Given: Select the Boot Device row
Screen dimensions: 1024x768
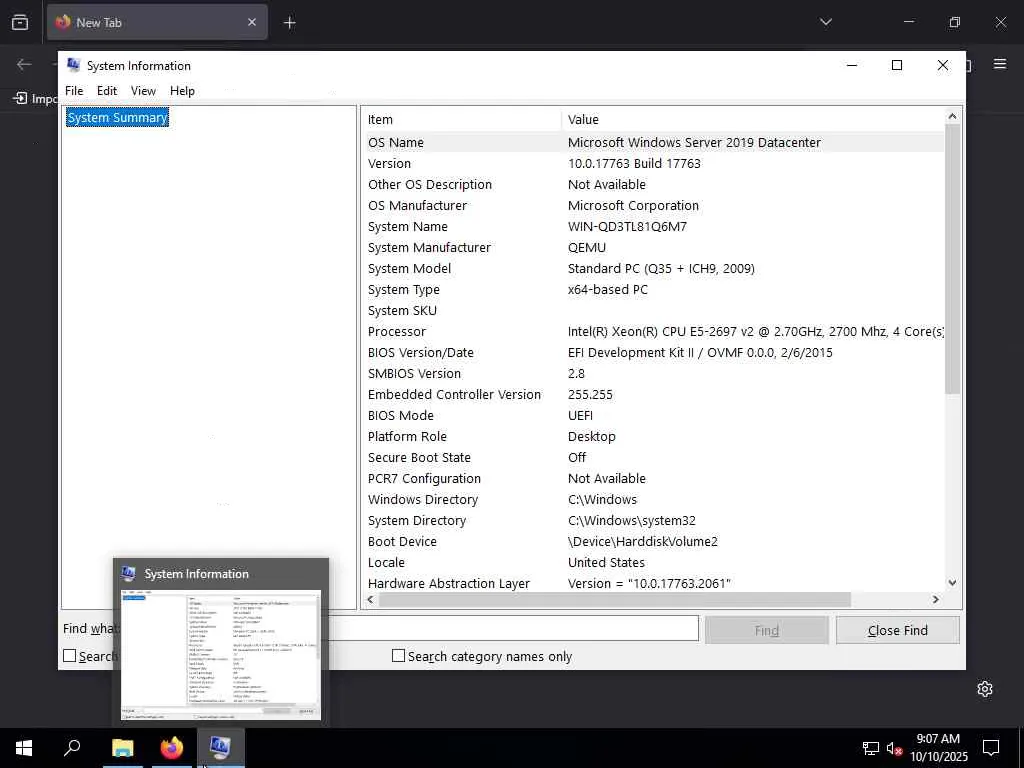Looking at the screenshot, I should [654, 541].
